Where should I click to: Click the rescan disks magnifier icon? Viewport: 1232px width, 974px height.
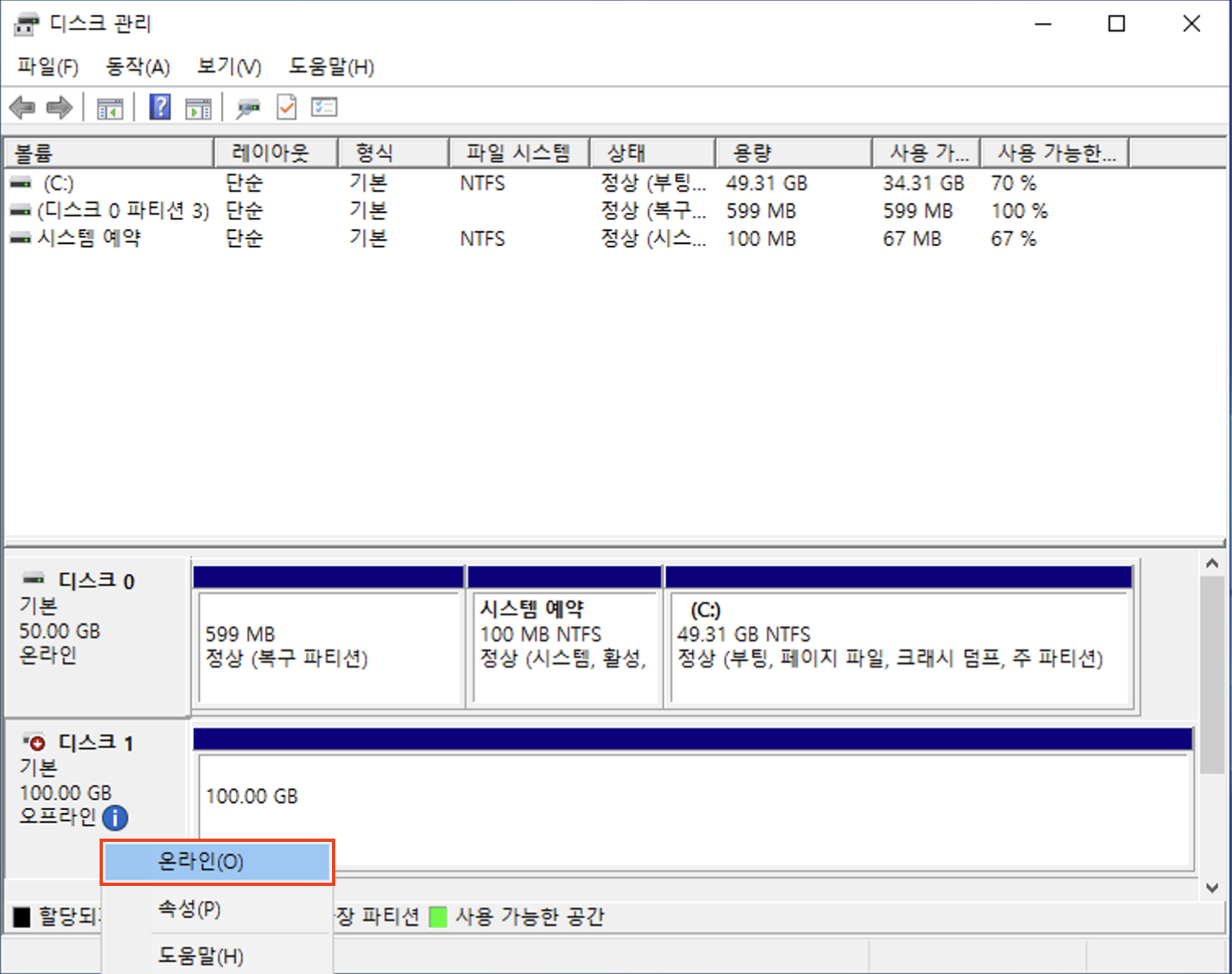248,108
